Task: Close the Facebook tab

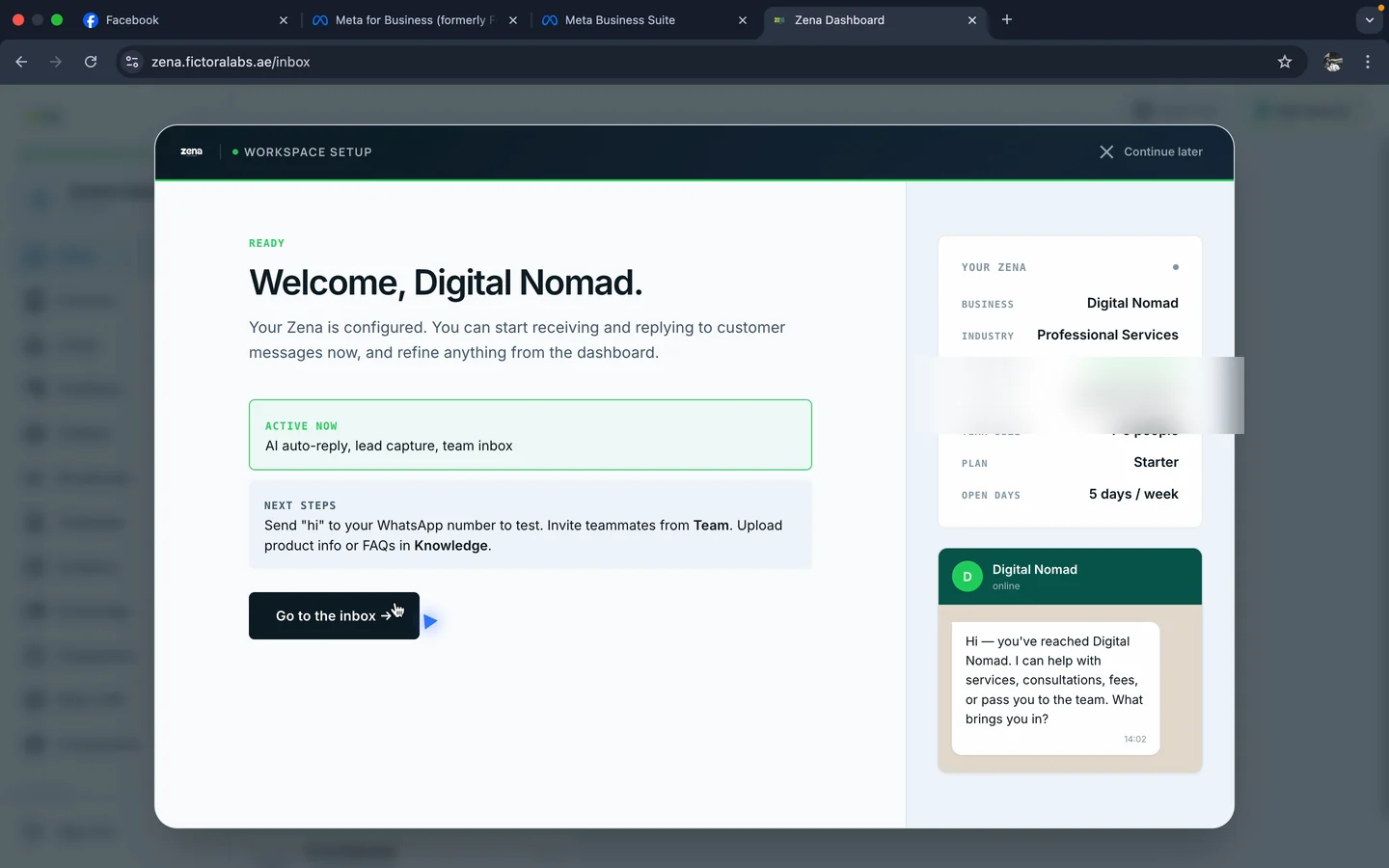Action: [x=283, y=19]
